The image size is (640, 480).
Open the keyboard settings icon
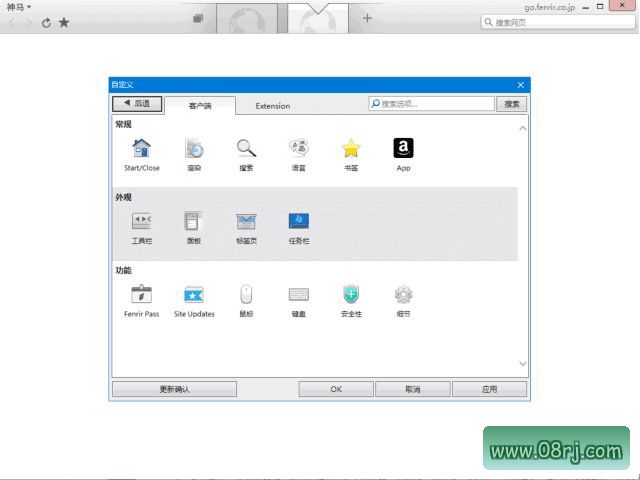[x=298, y=295]
